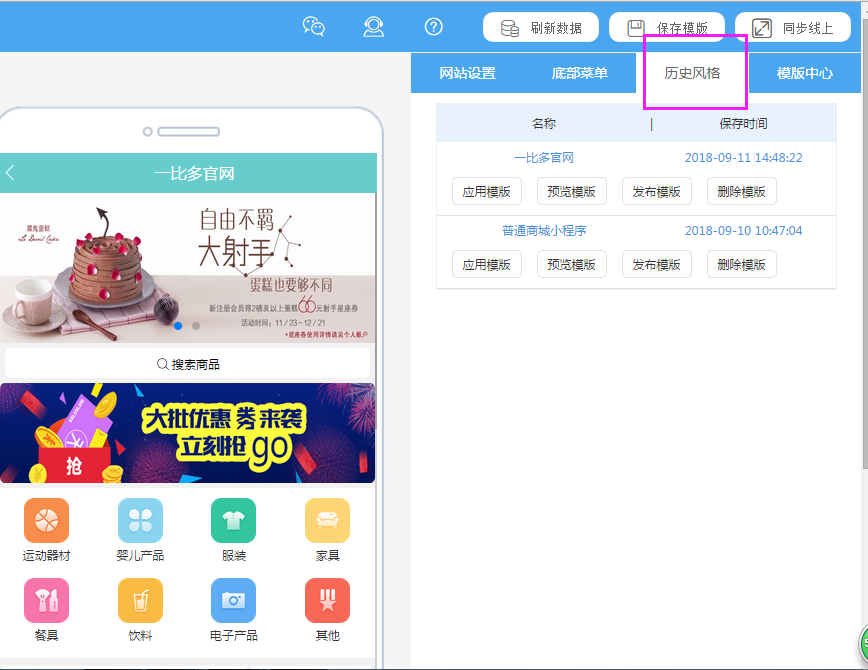Click the 保存模版 save template button
This screenshot has width=868, height=670.
tap(666, 27)
